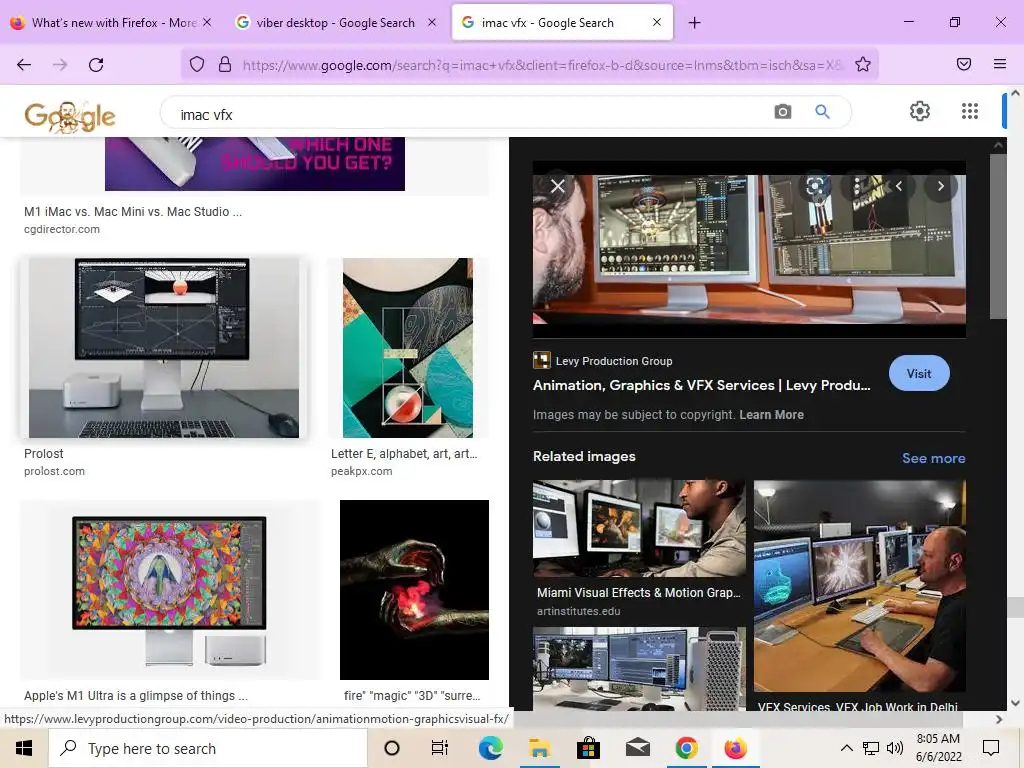Close the image preview panel
Image resolution: width=1024 pixels, height=768 pixels.
(x=558, y=186)
